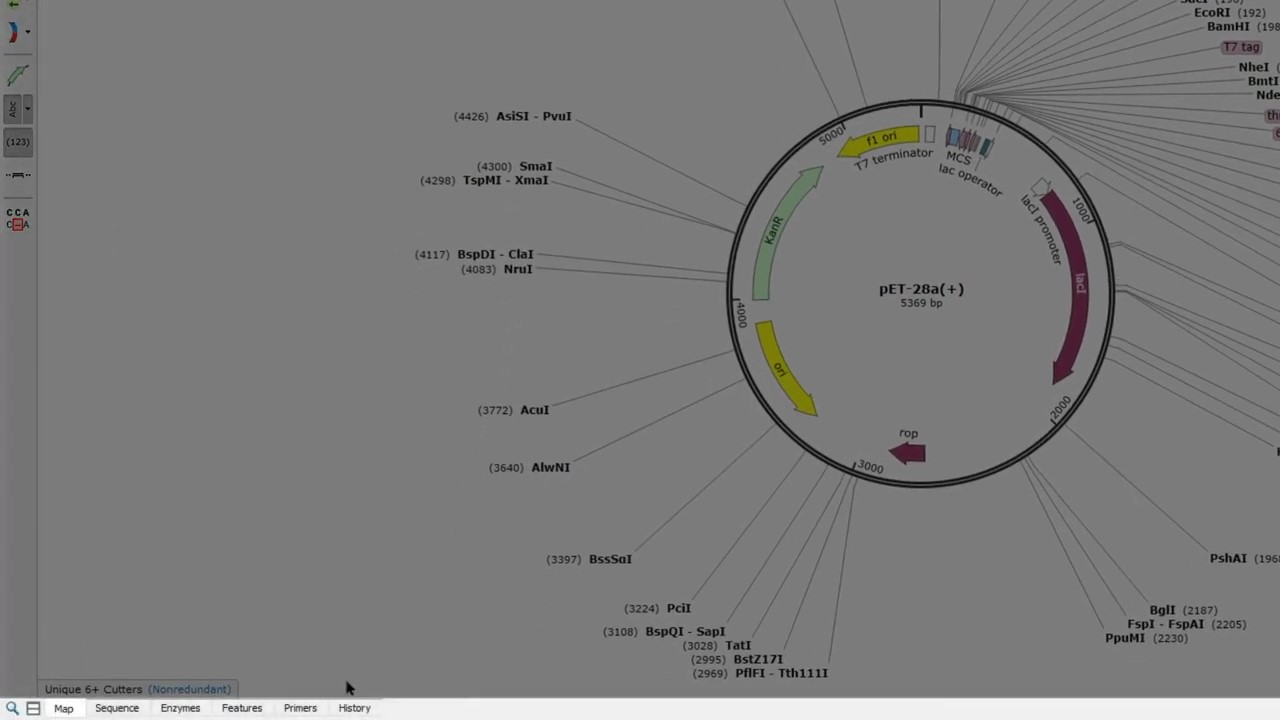
Task: Open the magnifier search icon
Action: coord(12,708)
